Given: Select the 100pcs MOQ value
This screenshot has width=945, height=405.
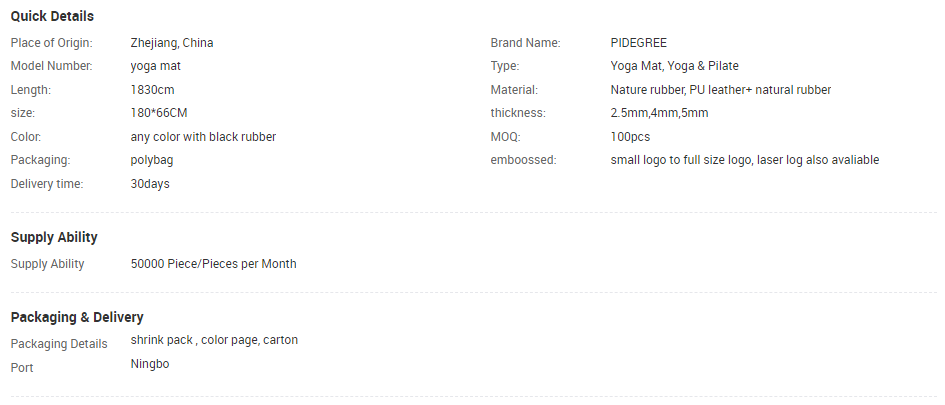Looking at the screenshot, I should point(630,137).
